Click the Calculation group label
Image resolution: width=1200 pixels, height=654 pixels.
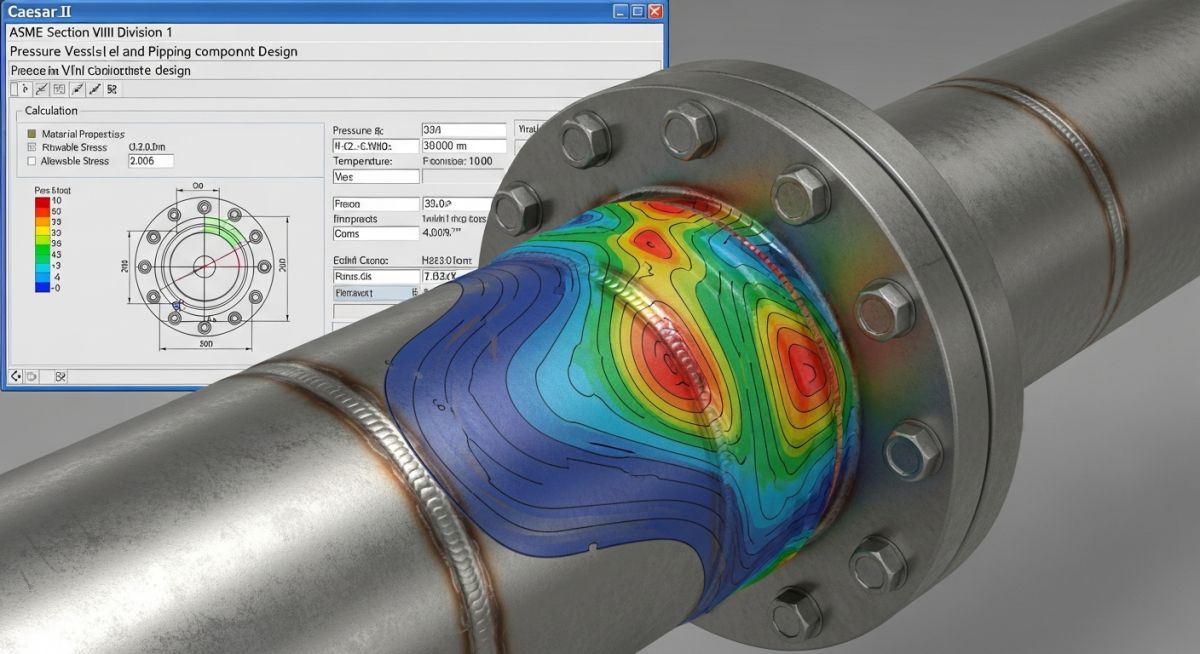[x=51, y=111]
